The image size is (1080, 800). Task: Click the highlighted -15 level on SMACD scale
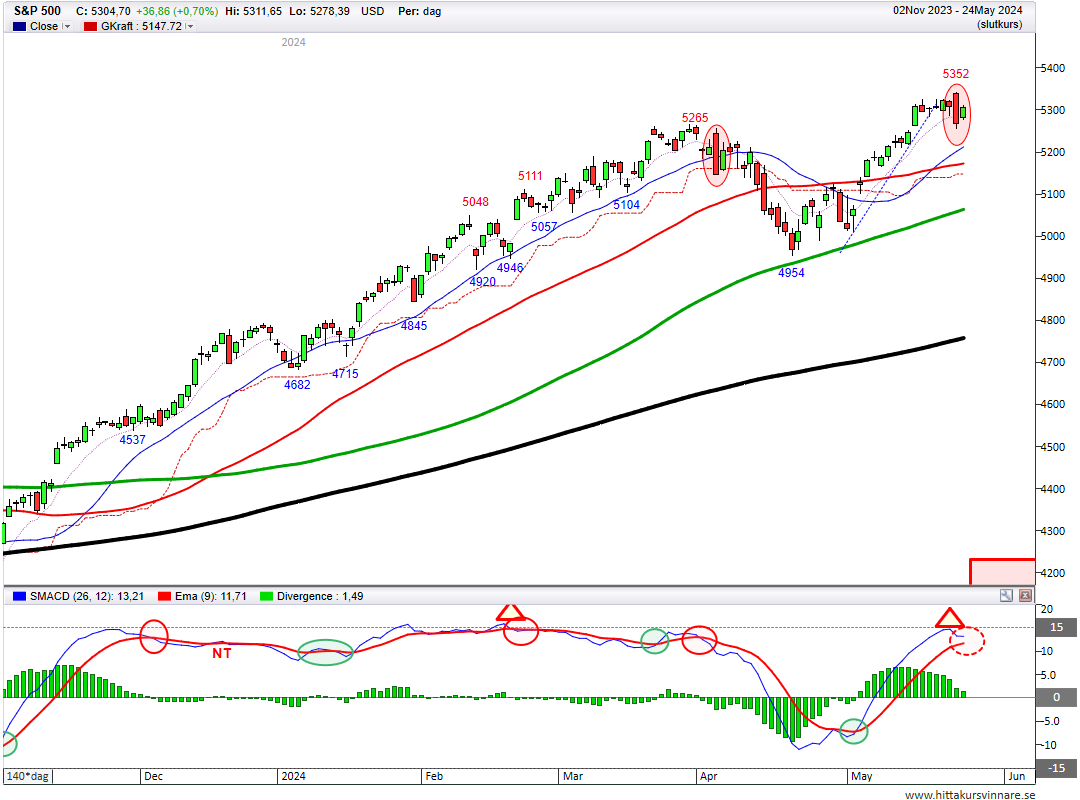[x=1056, y=768]
